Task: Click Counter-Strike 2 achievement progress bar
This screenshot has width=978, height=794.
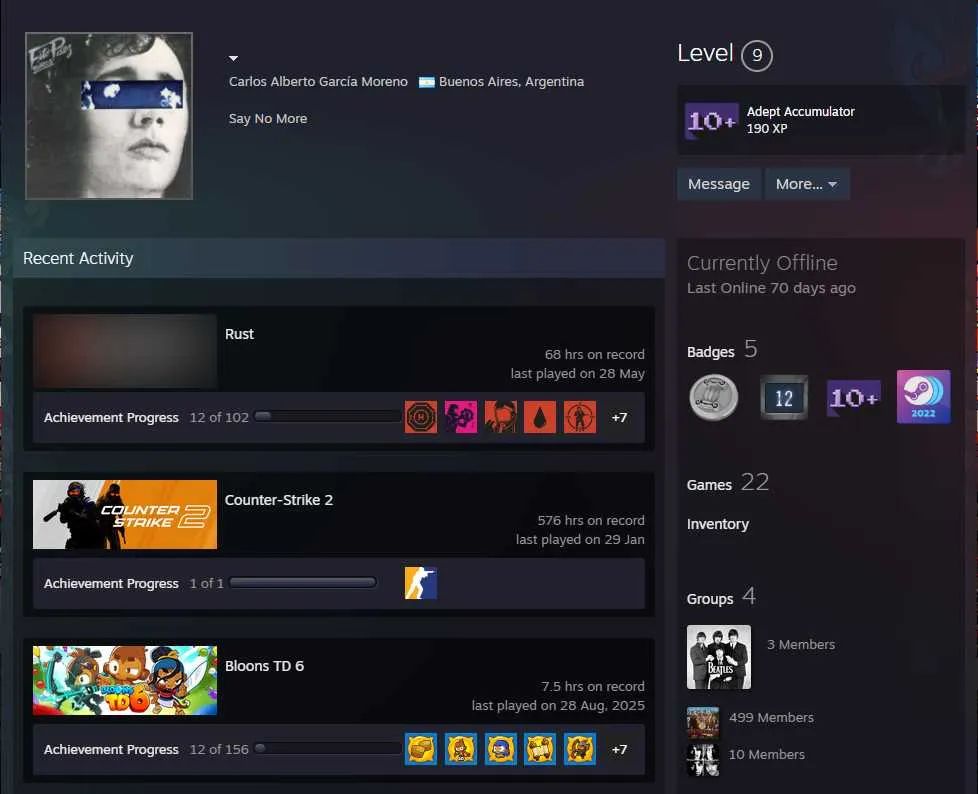Action: pyautogui.click(x=303, y=583)
